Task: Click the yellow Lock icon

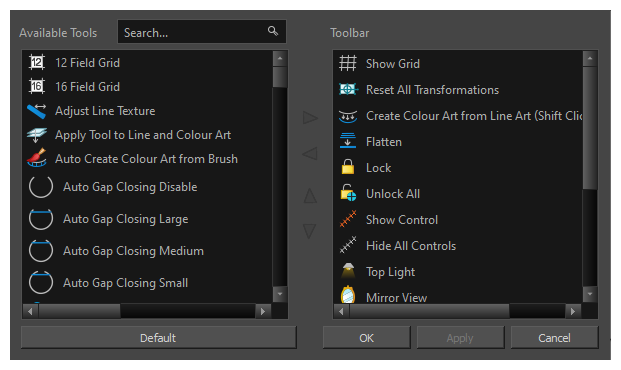Action: click(x=348, y=167)
